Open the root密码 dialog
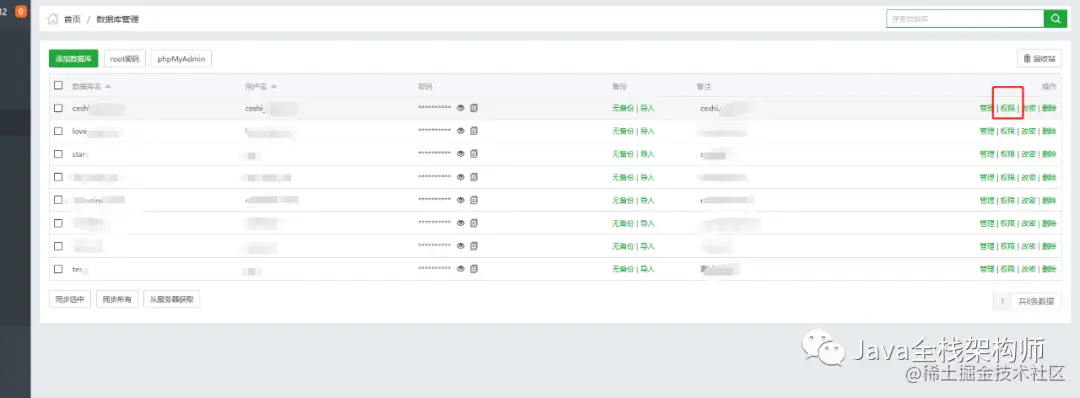 (125, 59)
